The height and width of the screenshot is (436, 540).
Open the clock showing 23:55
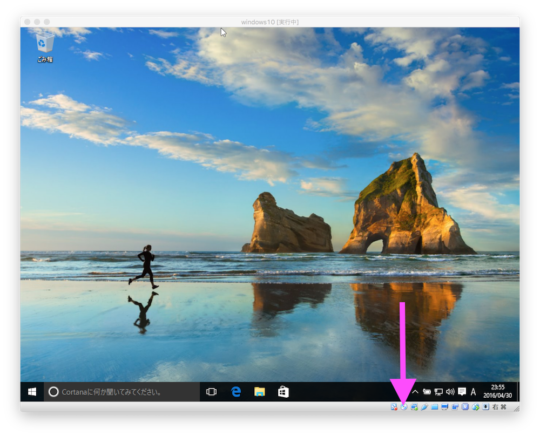coord(498,392)
